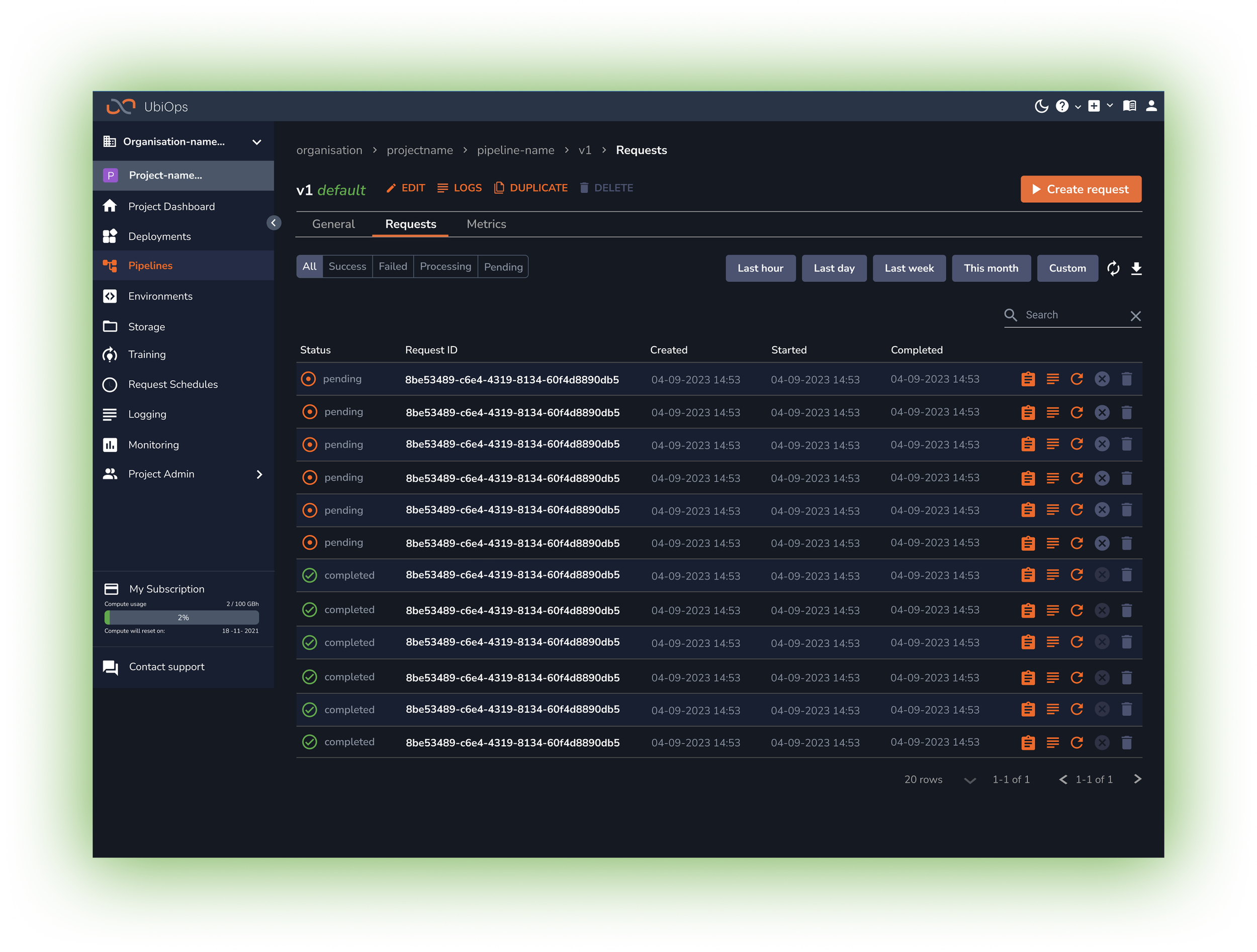
Task: Download requests with the export icon
Action: coord(1136,268)
